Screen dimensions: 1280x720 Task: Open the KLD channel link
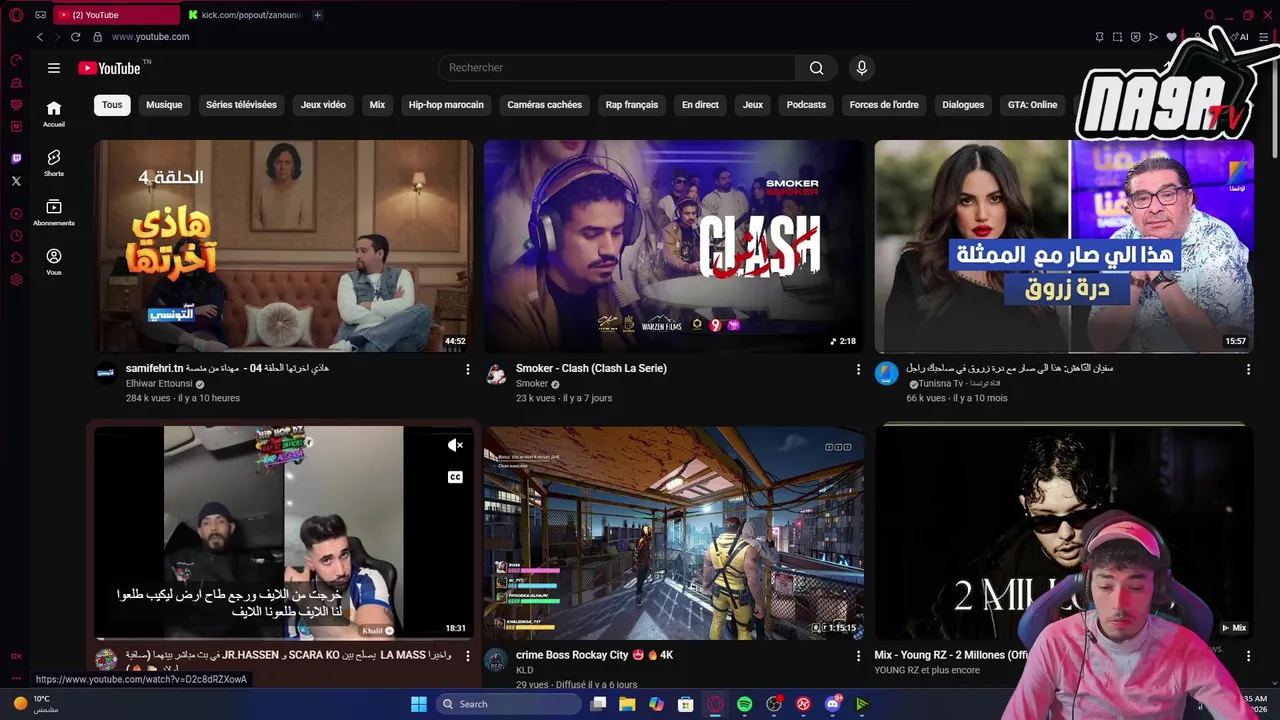click(x=524, y=670)
